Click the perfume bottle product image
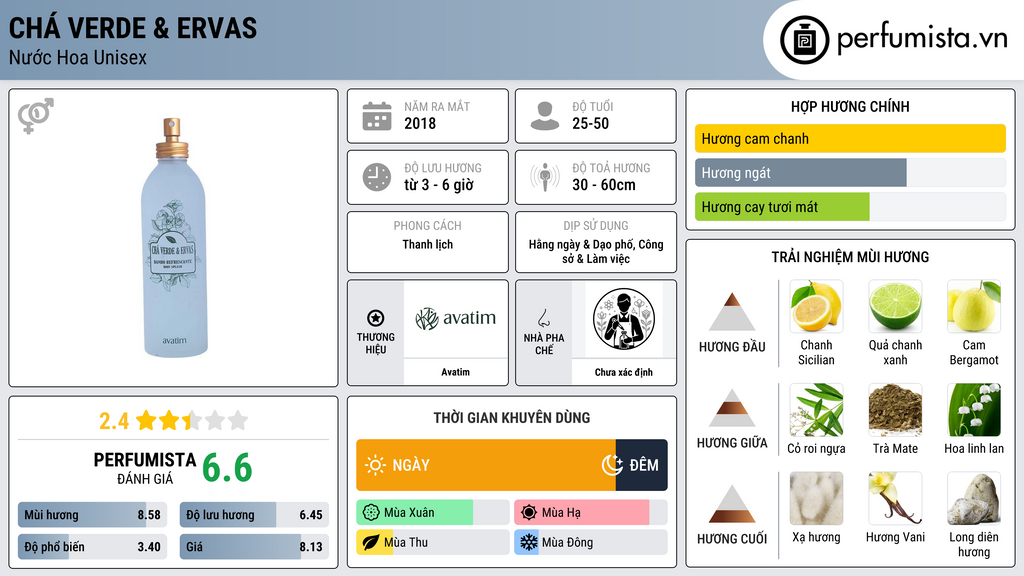This screenshot has width=1024, height=576. coord(174,237)
